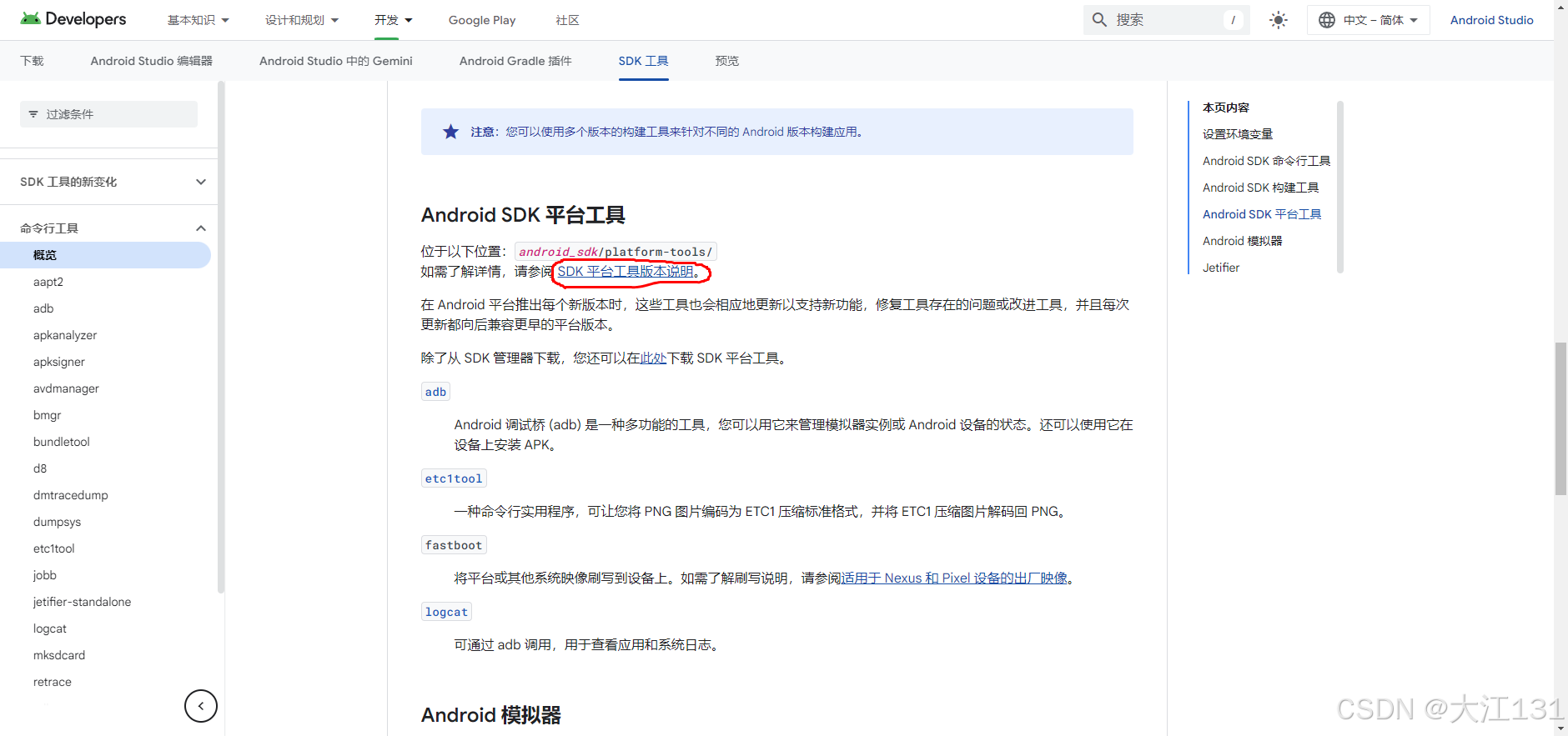Jump to Android SDK 命令行工具 in contents
The height and width of the screenshot is (736, 1568).
click(x=1266, y=161)
